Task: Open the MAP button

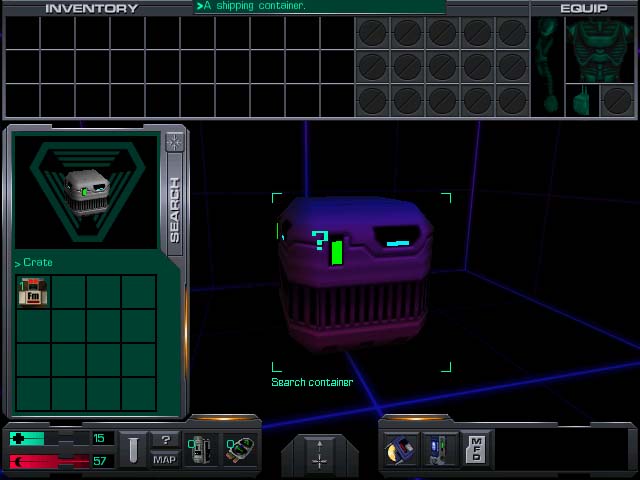Action: [164, 460]
